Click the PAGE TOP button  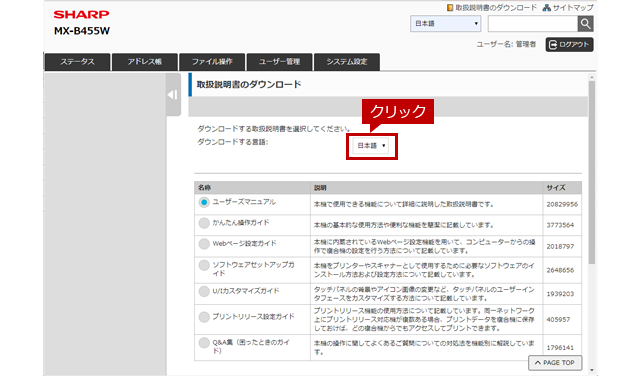pos(555,363)
